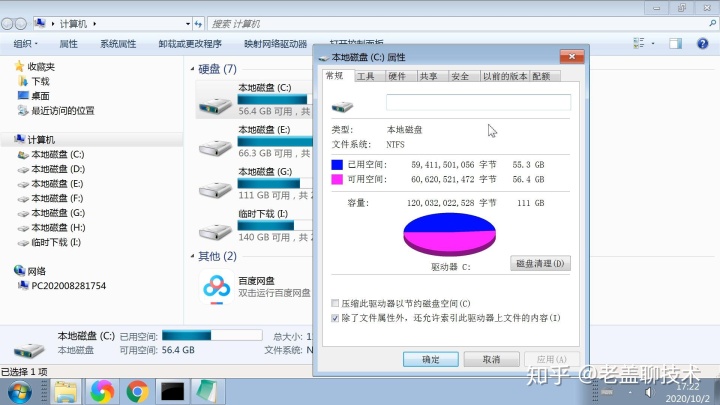This screenshot has width=720, height=405.
Task: Open 桌面 in favorites sidebar
Action: (40, 96)
